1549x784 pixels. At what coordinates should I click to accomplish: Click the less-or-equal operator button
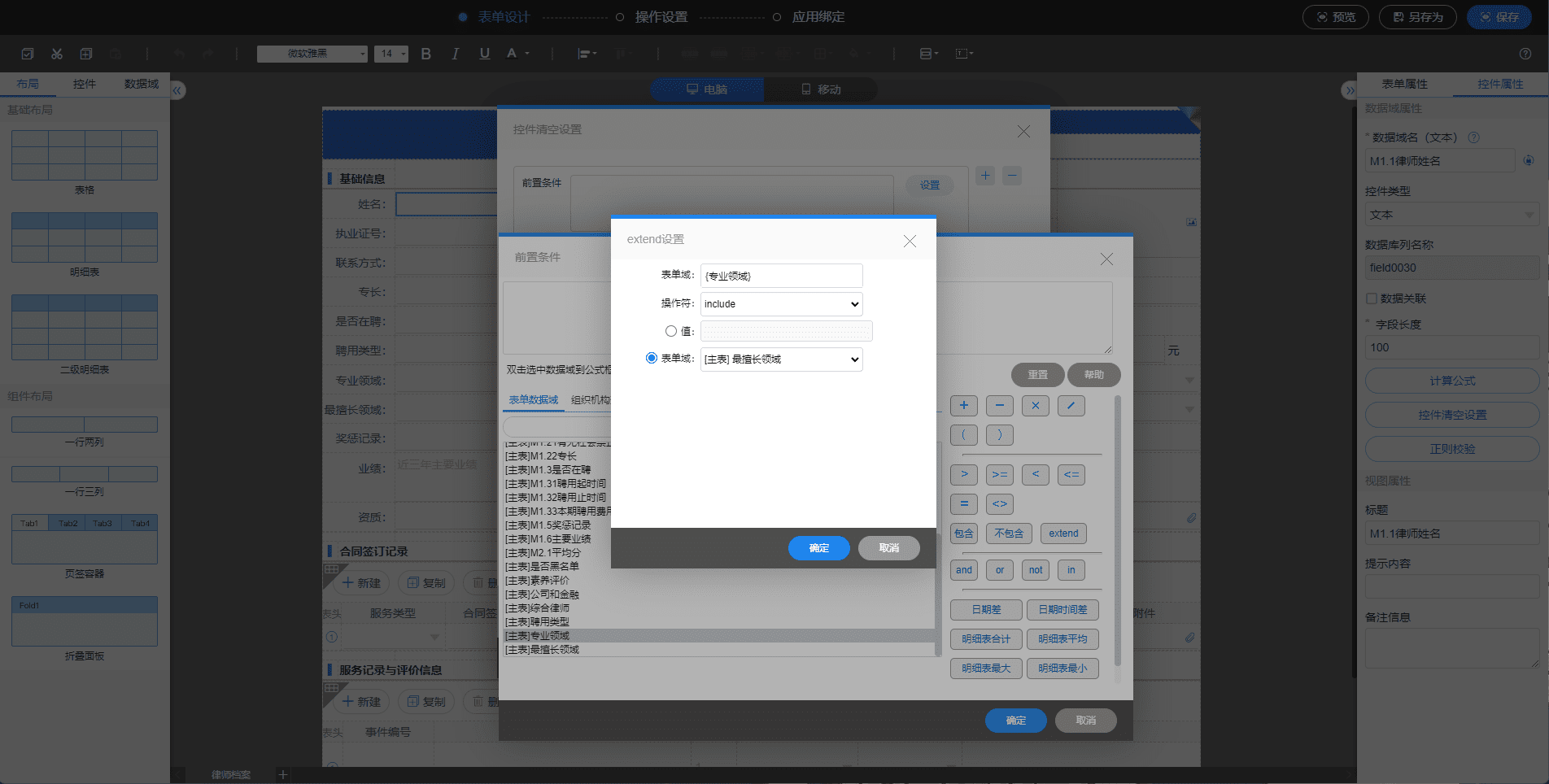click(x=1071, y=475)
